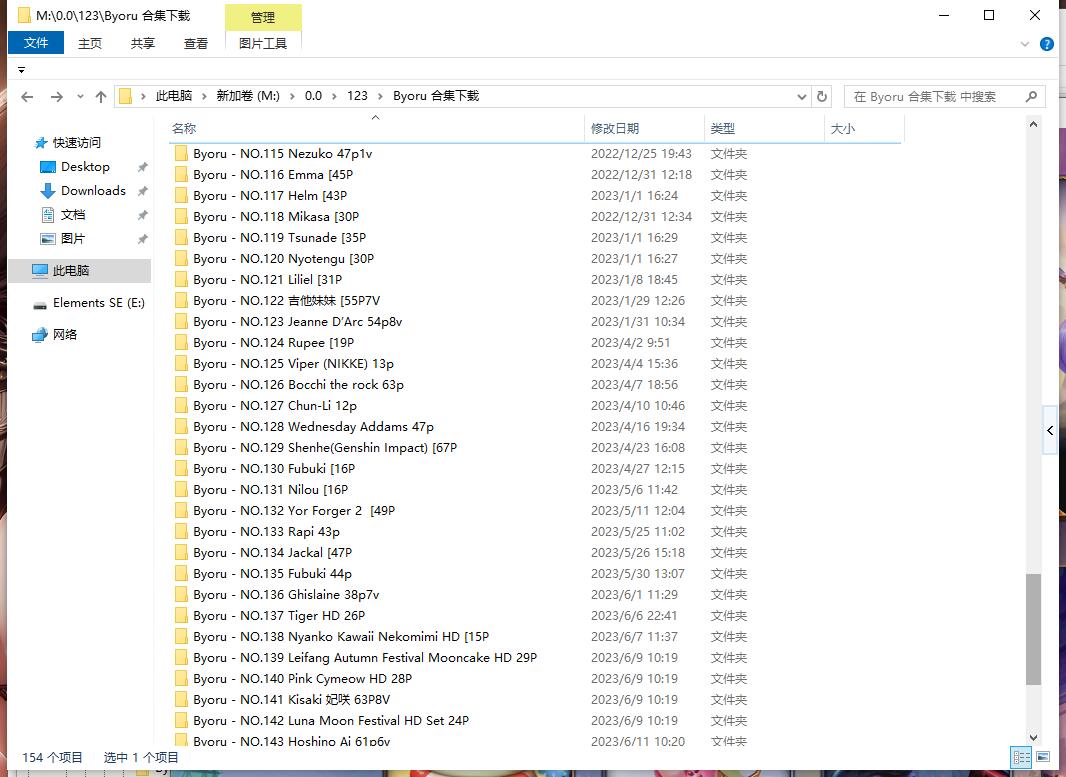Open the 文件 menu tab

(x=36, y=43)
